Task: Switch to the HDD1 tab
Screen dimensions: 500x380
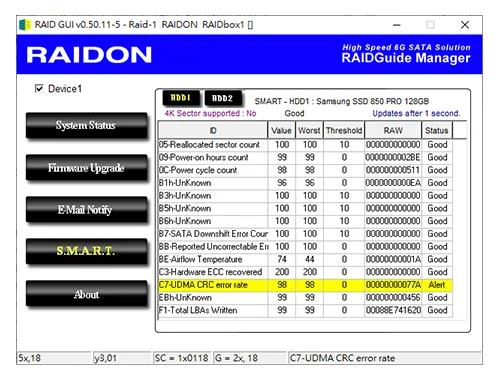Action: [x=181, y=98]
